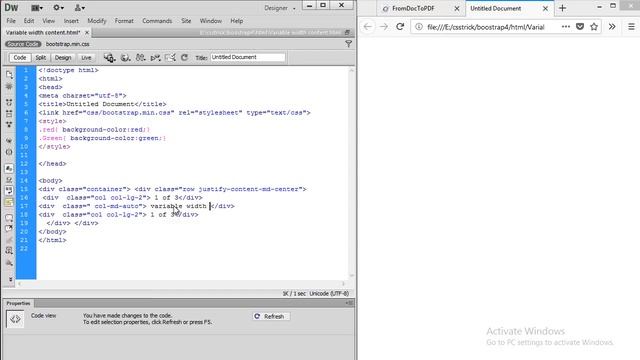Close Variable width content.html document
640x360 pixels.
(x=87, y=32)
